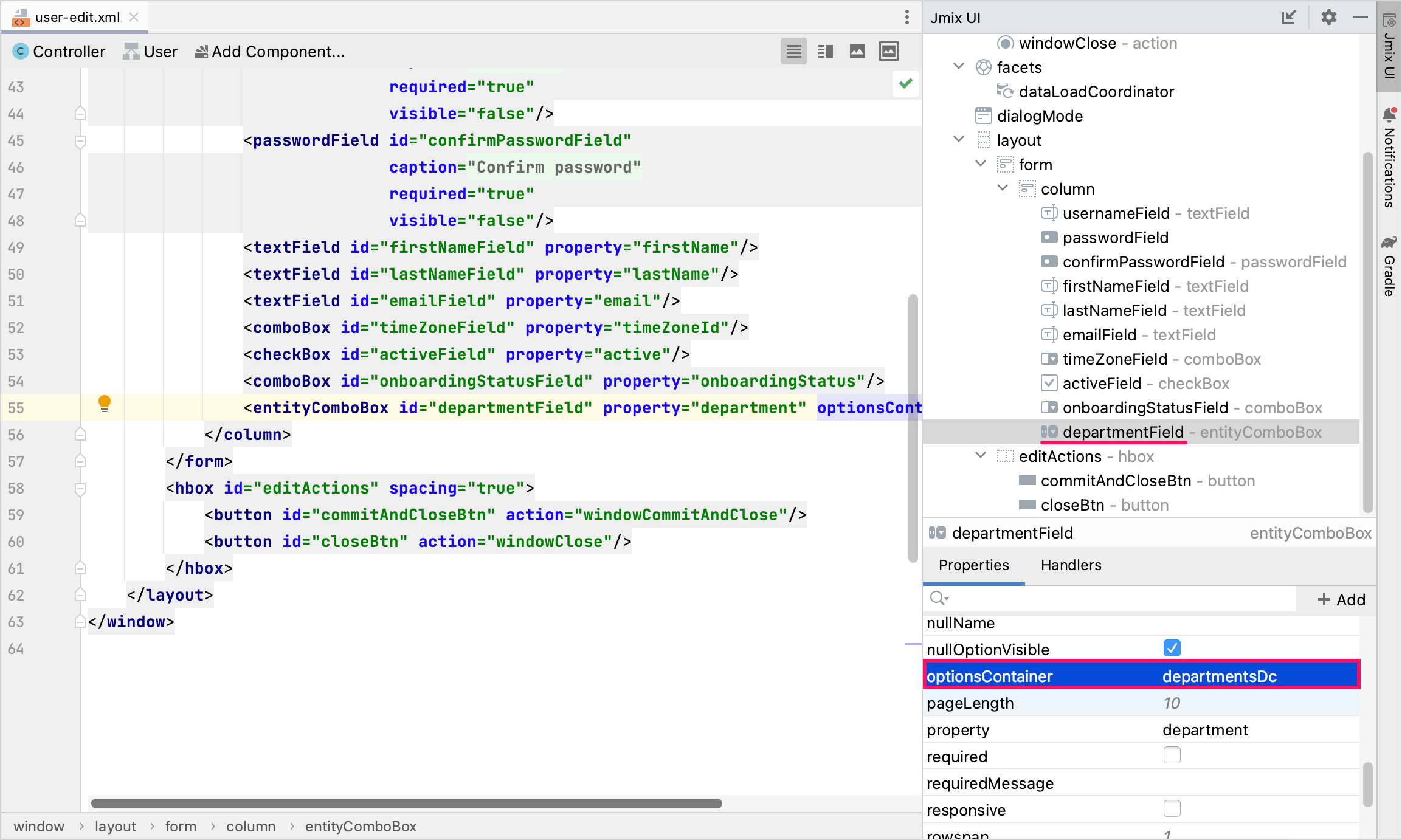Click Add property button
1402x840 pixels.
pos(1341,600)
